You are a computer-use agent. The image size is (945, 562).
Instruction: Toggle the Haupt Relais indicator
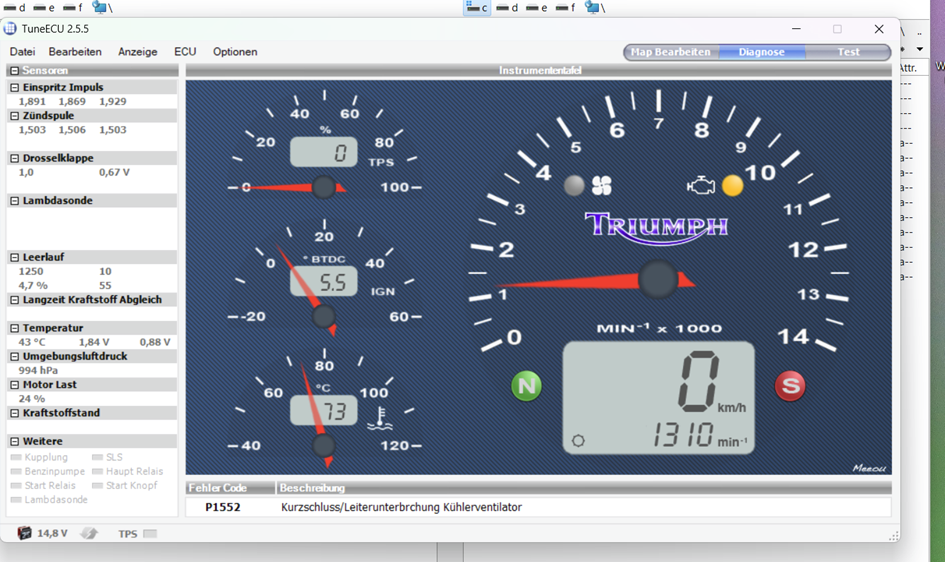[97, 471]
